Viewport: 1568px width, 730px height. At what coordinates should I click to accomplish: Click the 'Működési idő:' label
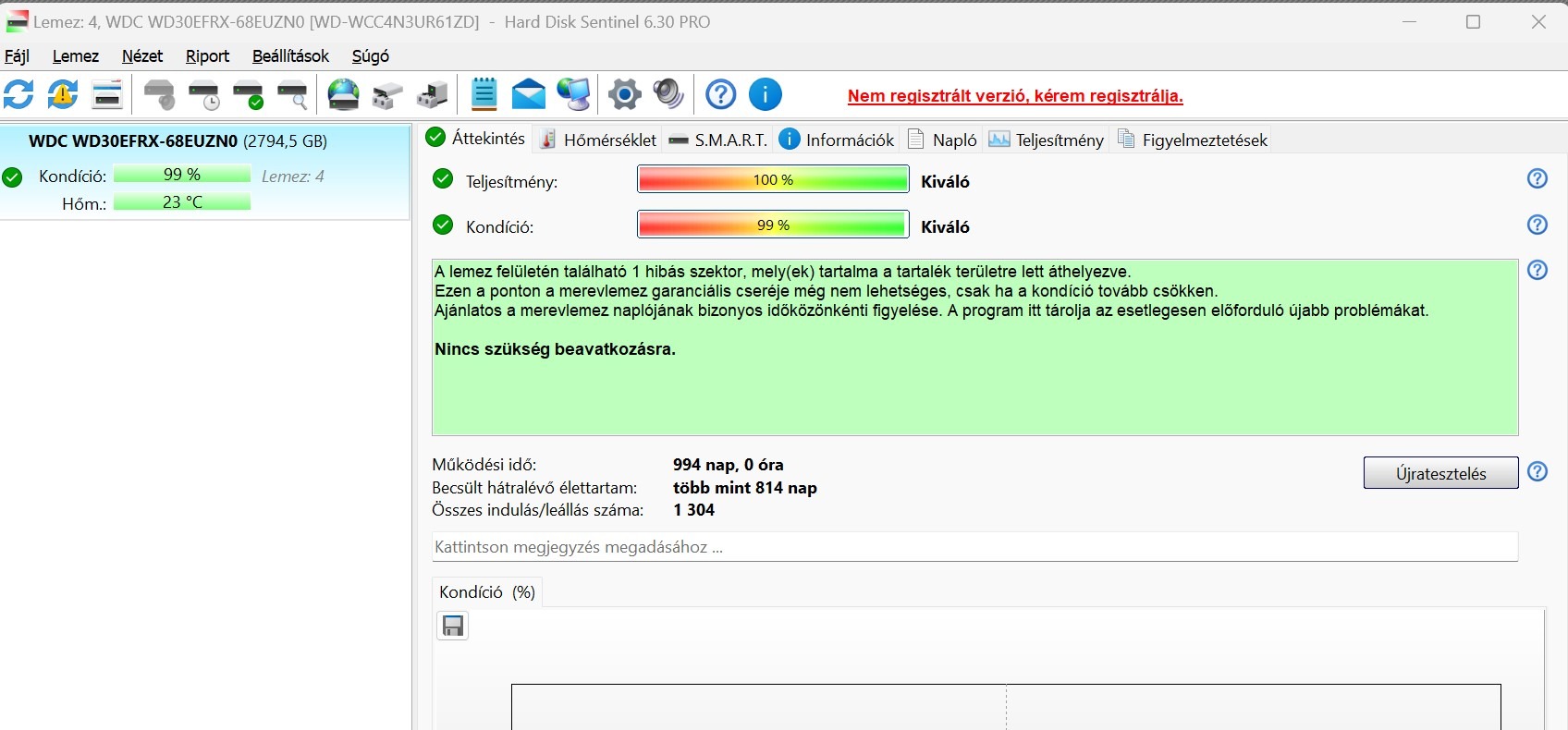[x=484, y=465]
